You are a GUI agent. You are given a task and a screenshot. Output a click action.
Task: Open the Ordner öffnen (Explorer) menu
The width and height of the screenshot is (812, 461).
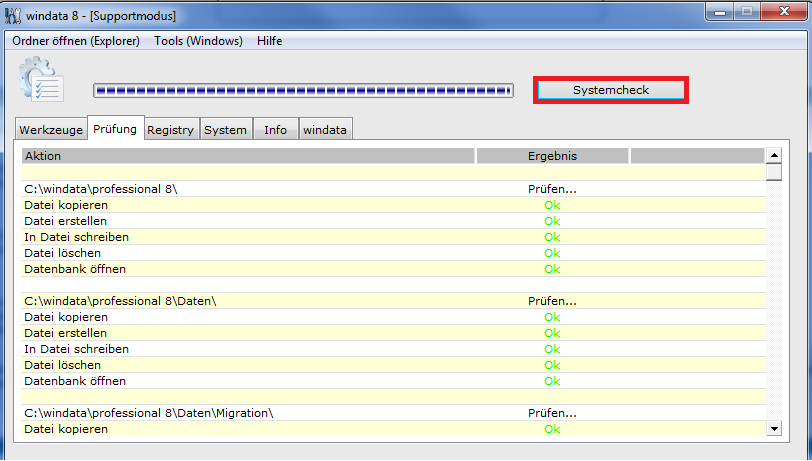[76, 41]
